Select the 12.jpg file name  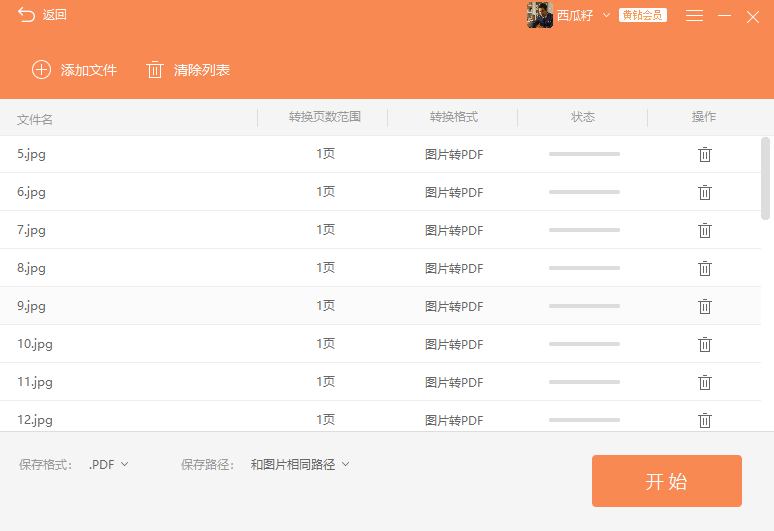[x=35, y=420]
